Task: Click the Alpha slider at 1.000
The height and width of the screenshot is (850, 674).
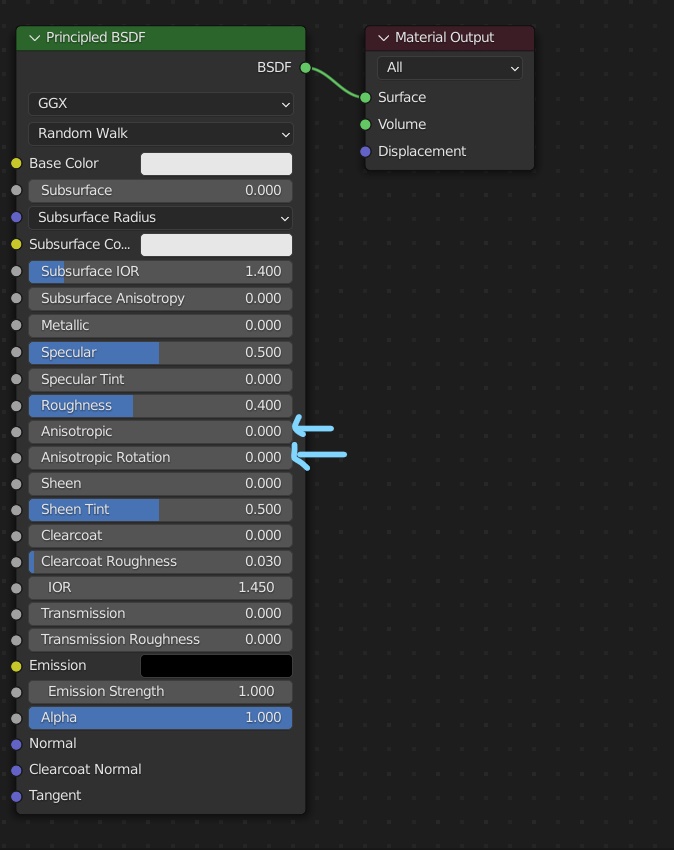Action: pyautogui.click(x=161, y=718)
